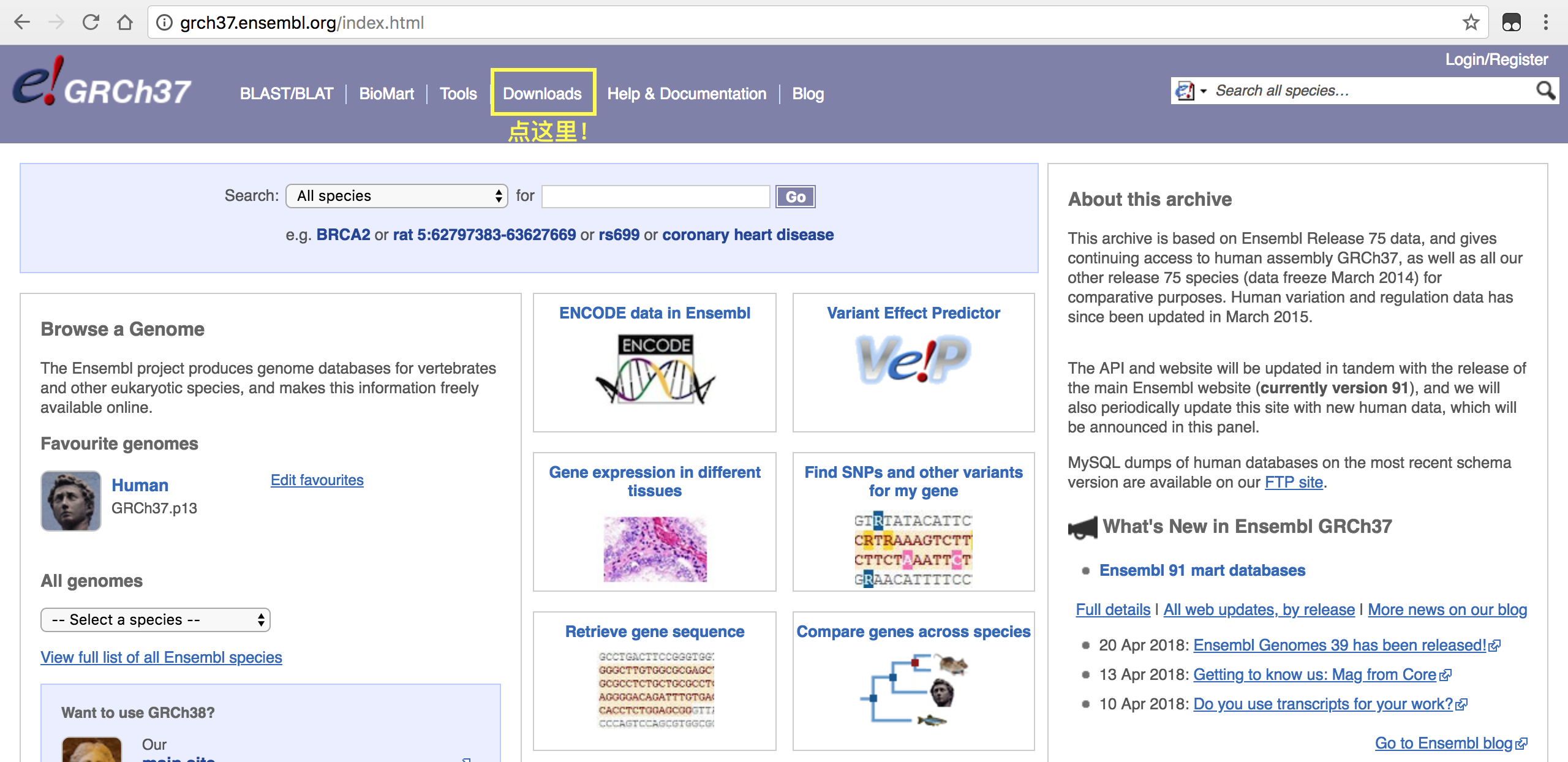The width and height of the screenshot is (1568, 762).
Task: Expand the All species search dropdown
Action: click(396, 196)
